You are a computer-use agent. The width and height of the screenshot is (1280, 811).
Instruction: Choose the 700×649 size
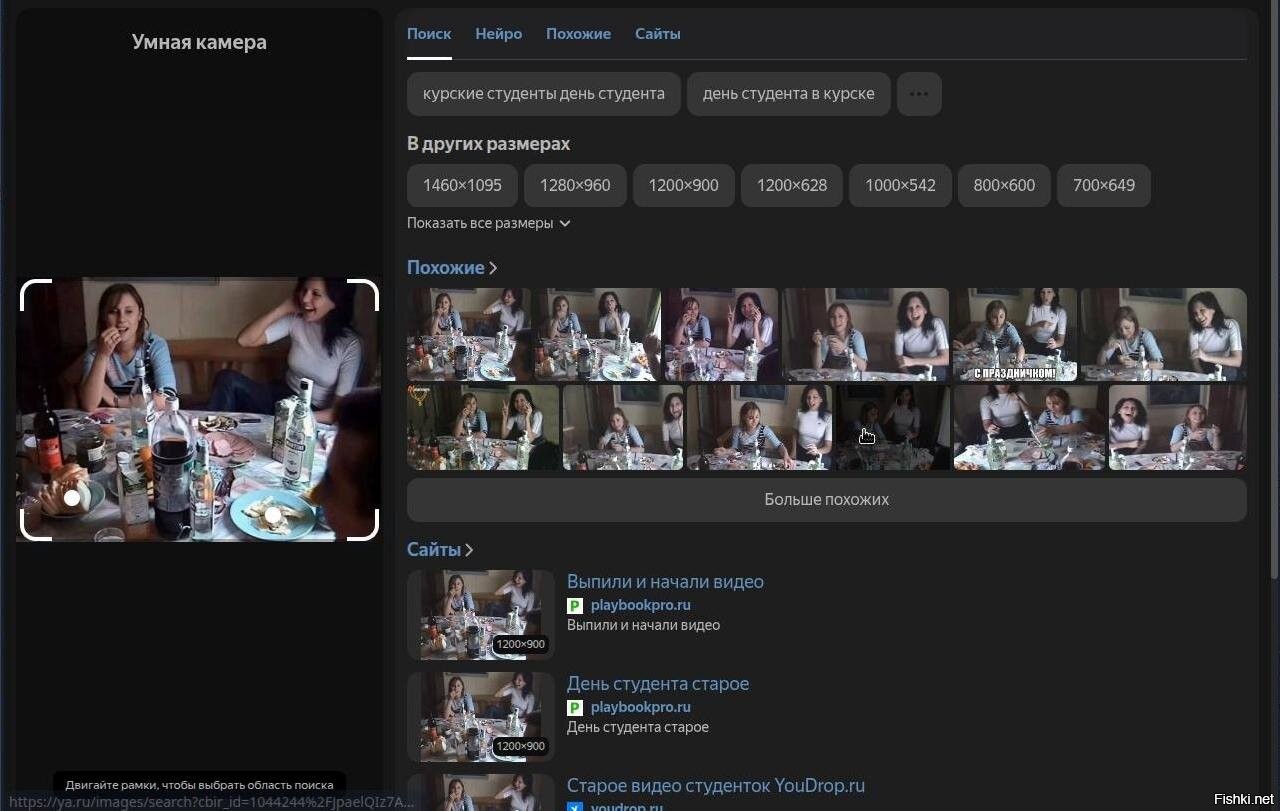[x=1104, y=185]
